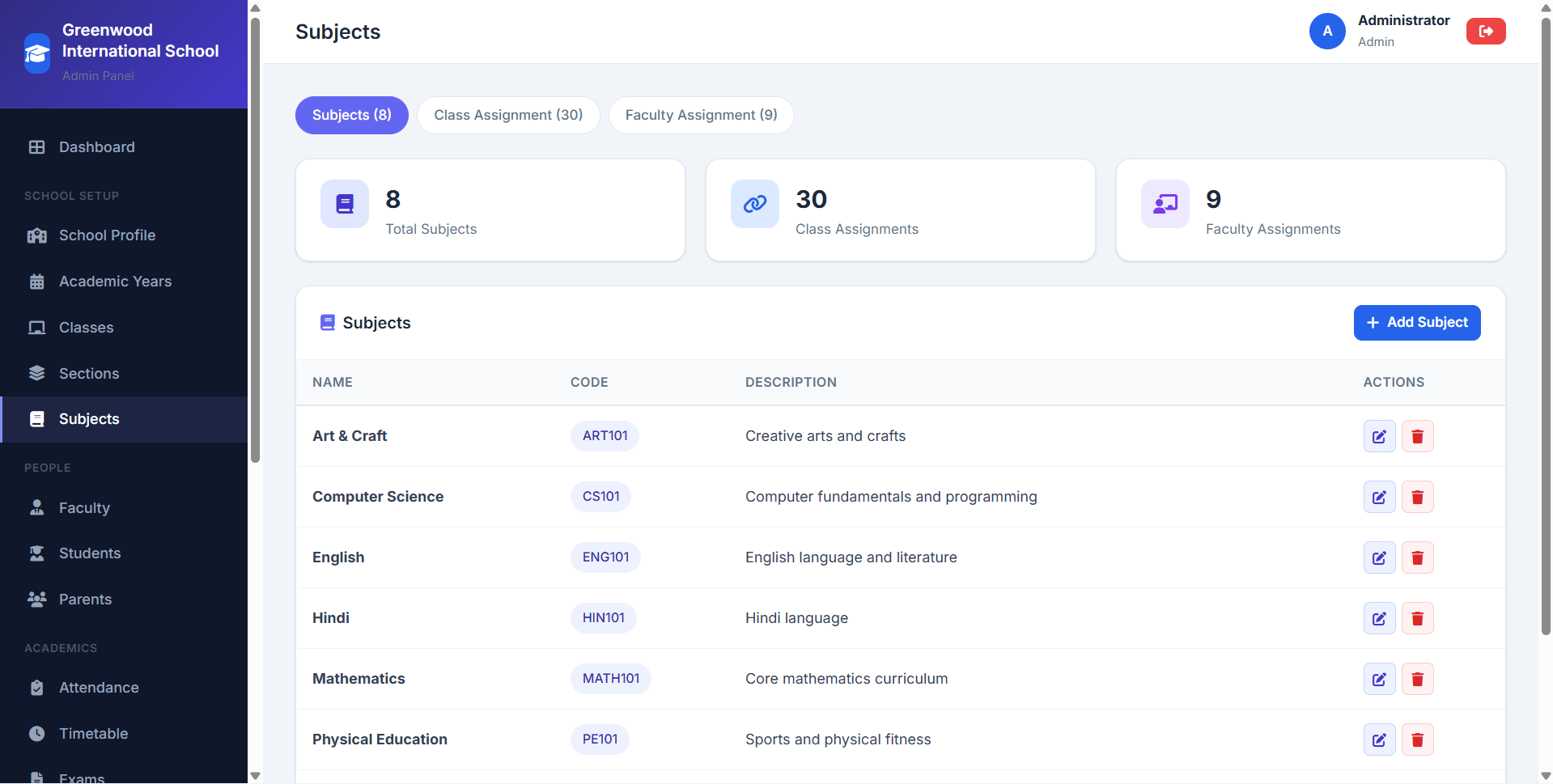Click the school graduation cap logo
Image resolution: width=1553 pixels, height=784 pixels.
pyautogui.click(x=37, y=53)
